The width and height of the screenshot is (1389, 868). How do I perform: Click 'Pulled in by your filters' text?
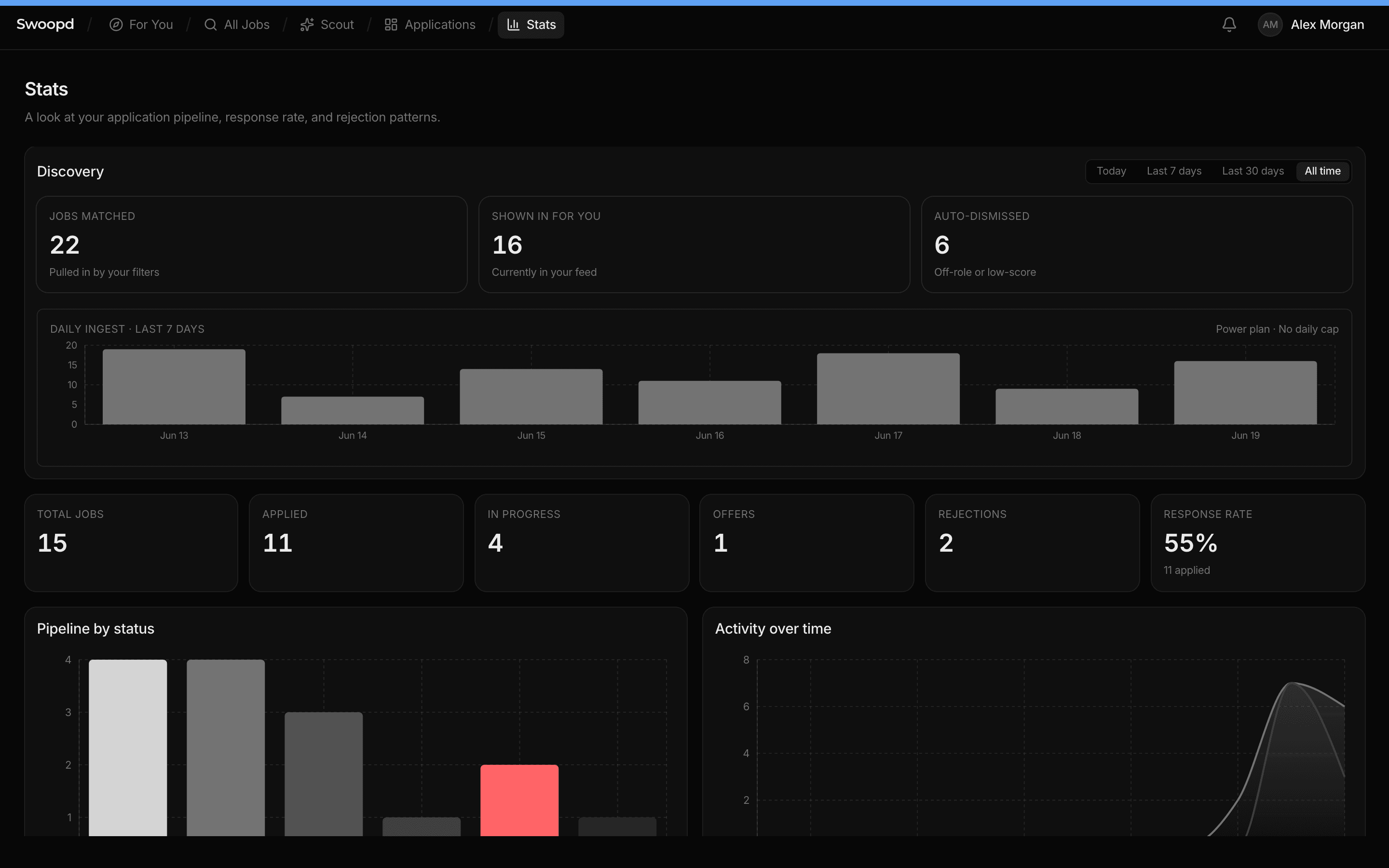tap(104, 272)
